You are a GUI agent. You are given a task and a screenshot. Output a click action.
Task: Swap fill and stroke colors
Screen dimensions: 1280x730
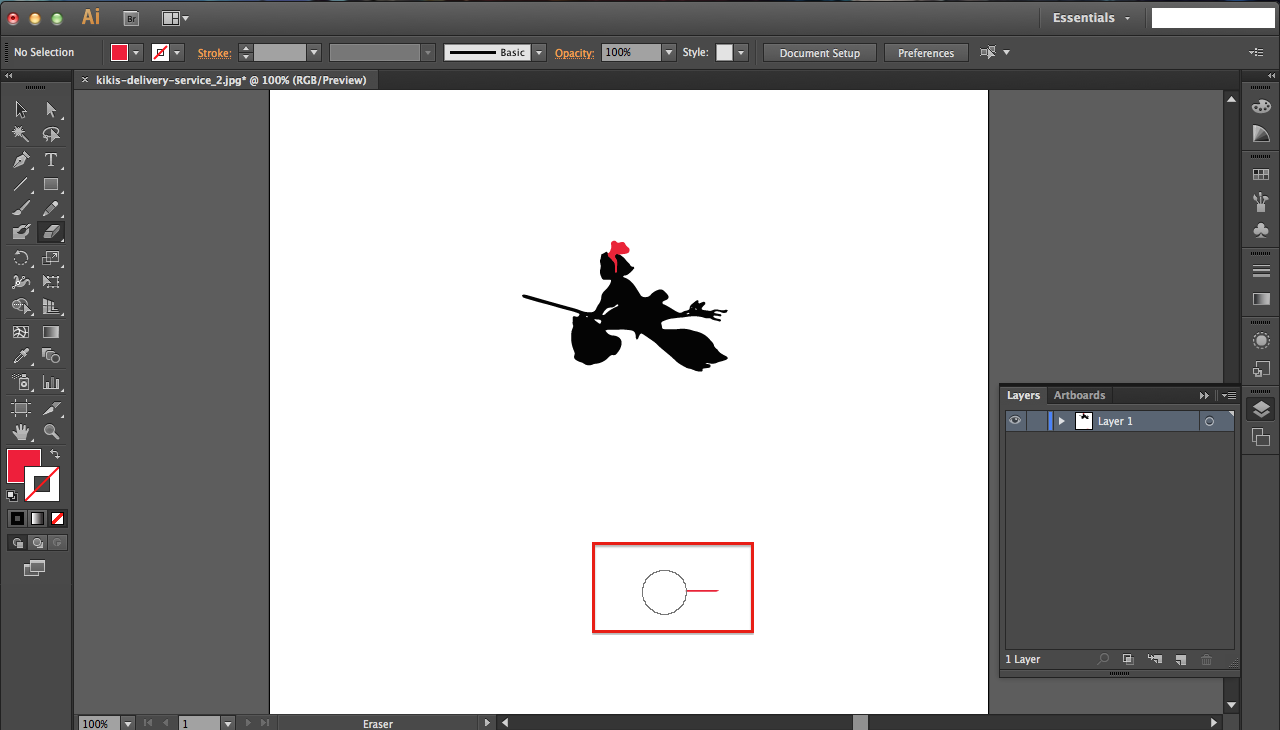[x=55, y=455]
